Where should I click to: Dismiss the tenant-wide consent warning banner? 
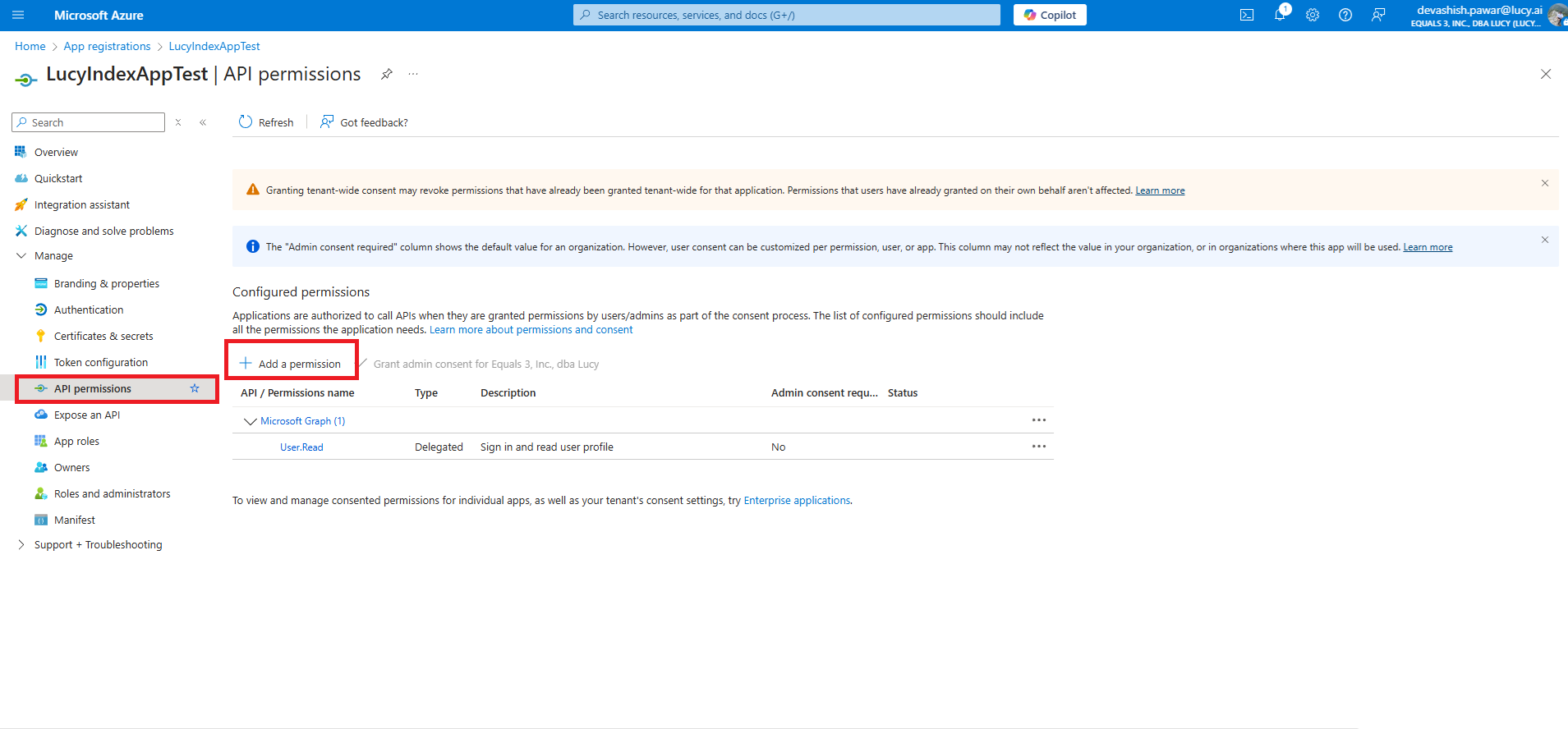[x=1544, y=183]
